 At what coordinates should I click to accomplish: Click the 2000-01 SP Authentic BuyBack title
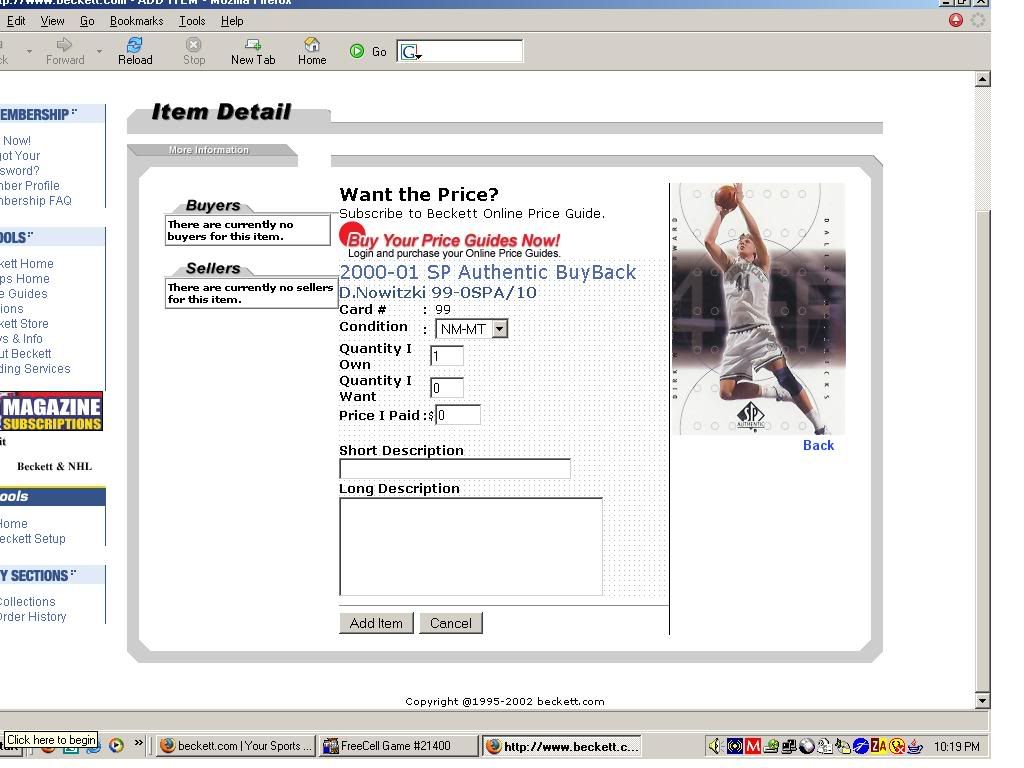[x=487, y=272]
